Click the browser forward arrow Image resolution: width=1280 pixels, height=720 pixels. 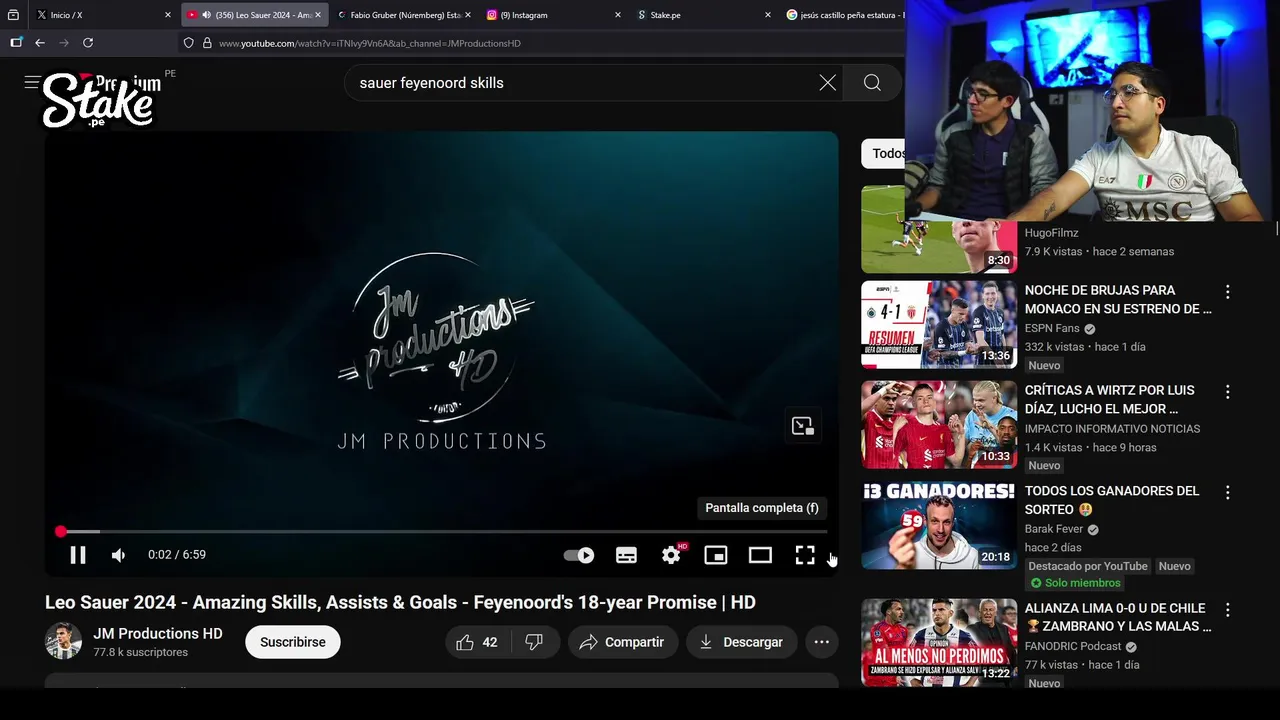tap(64, 43)
